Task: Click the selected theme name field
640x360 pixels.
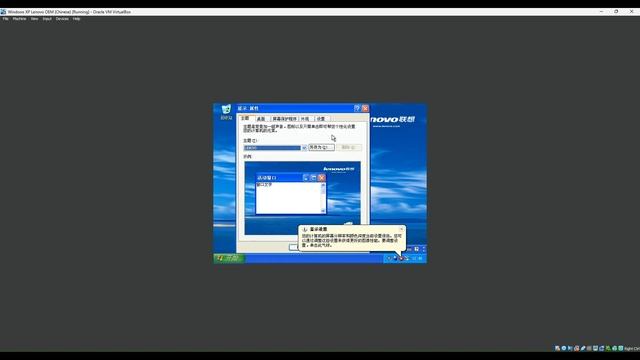Action: [272, 148]
